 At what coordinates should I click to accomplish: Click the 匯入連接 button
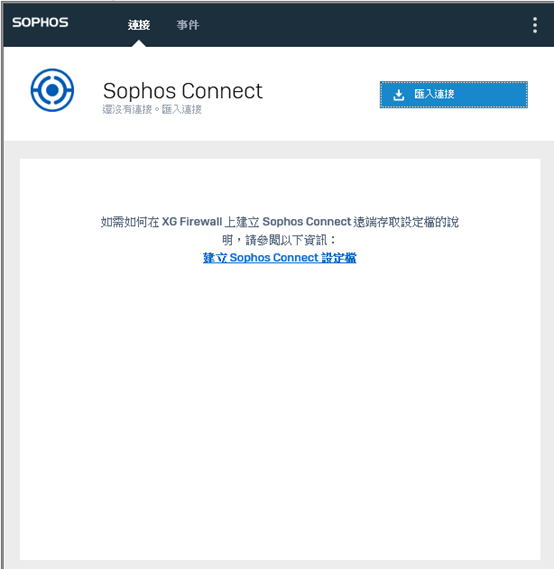coord(454,94)
